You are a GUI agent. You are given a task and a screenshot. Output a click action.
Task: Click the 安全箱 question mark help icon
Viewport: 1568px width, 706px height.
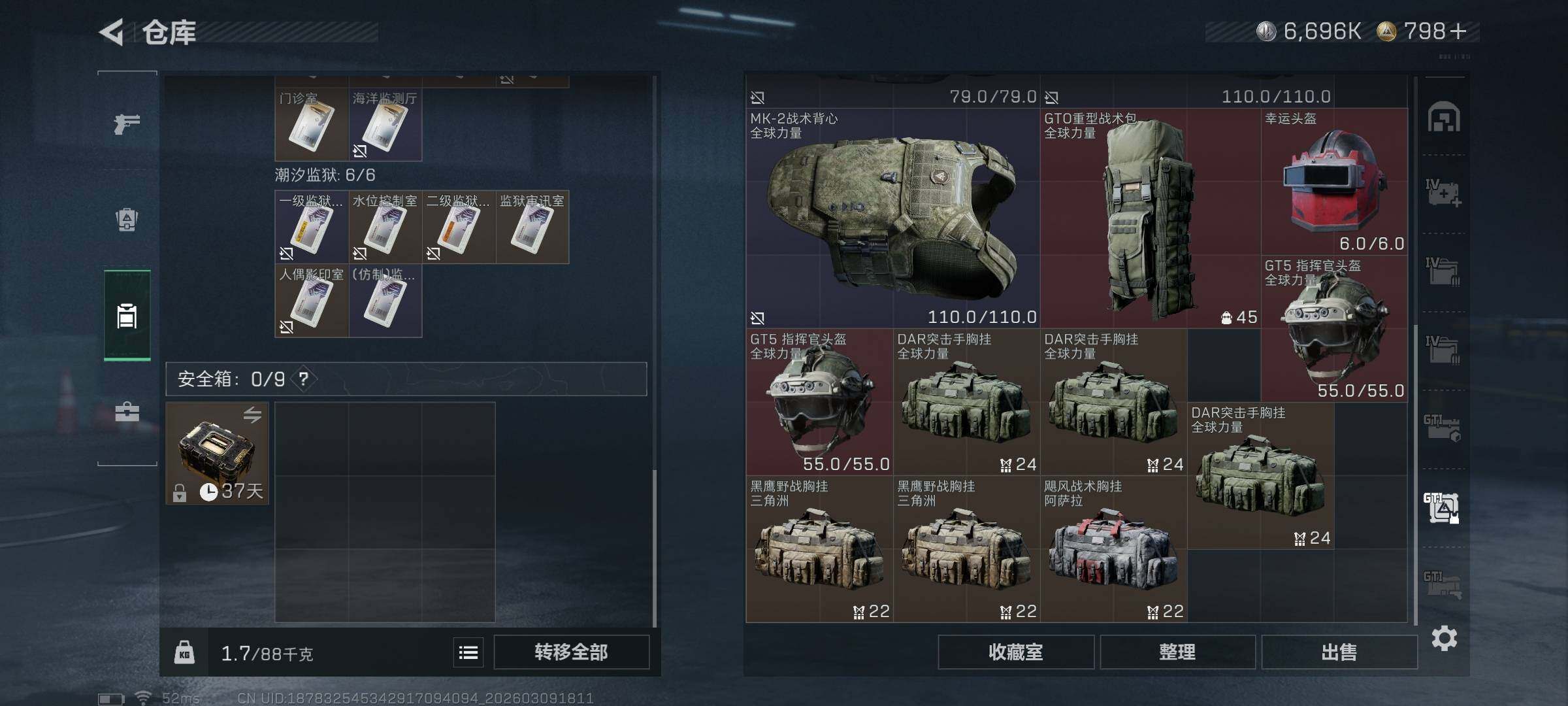coord(304,378)
